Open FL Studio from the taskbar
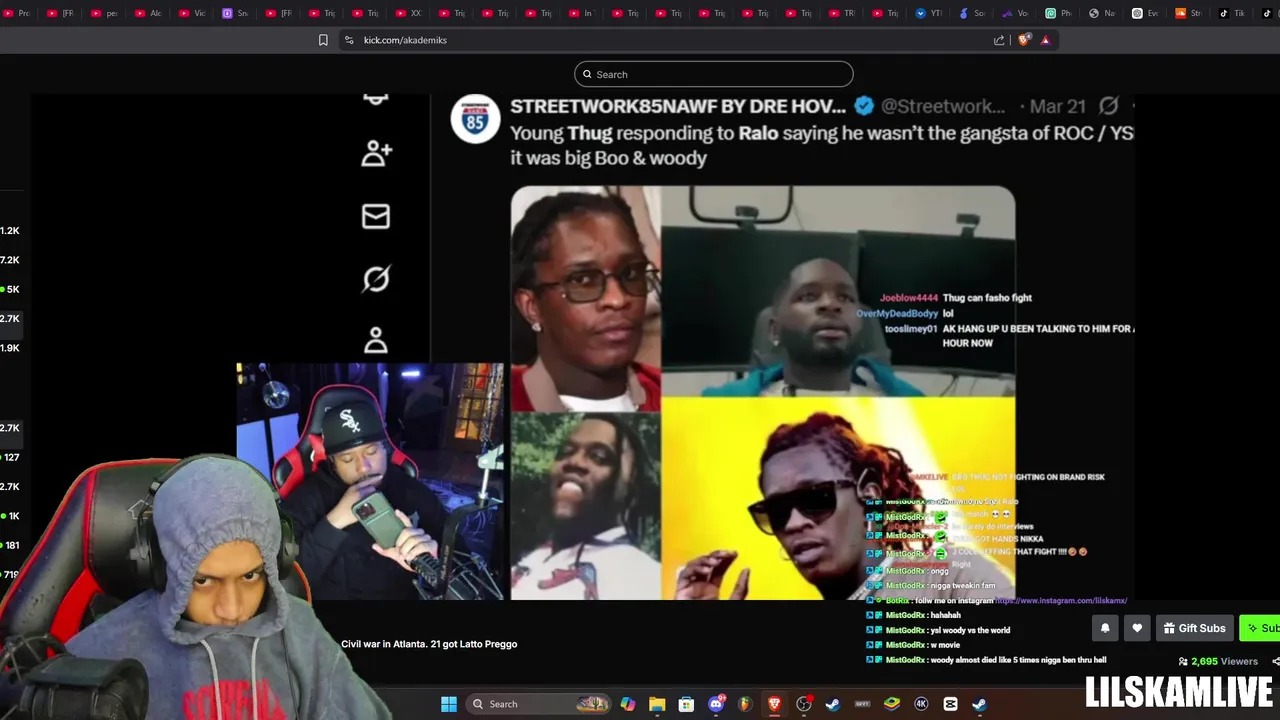 click(x=745, y=704)
